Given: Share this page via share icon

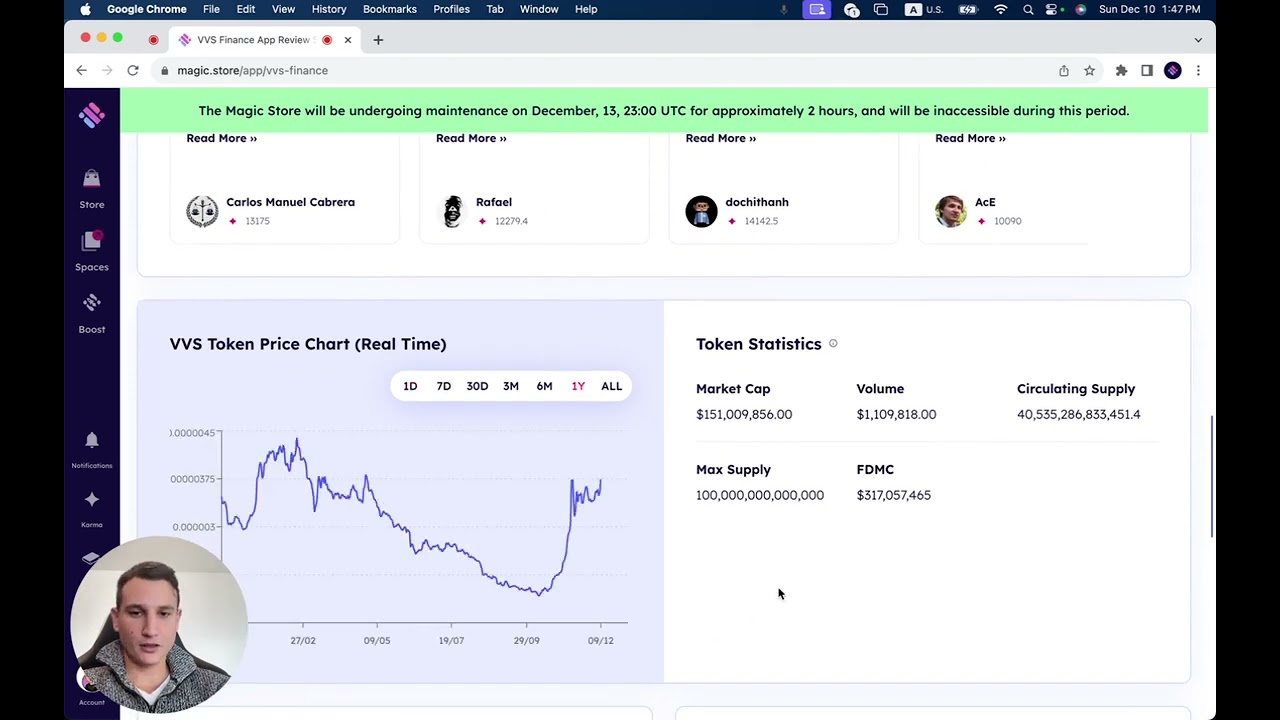Looking at the screenshot, I should pos(1064,70).
